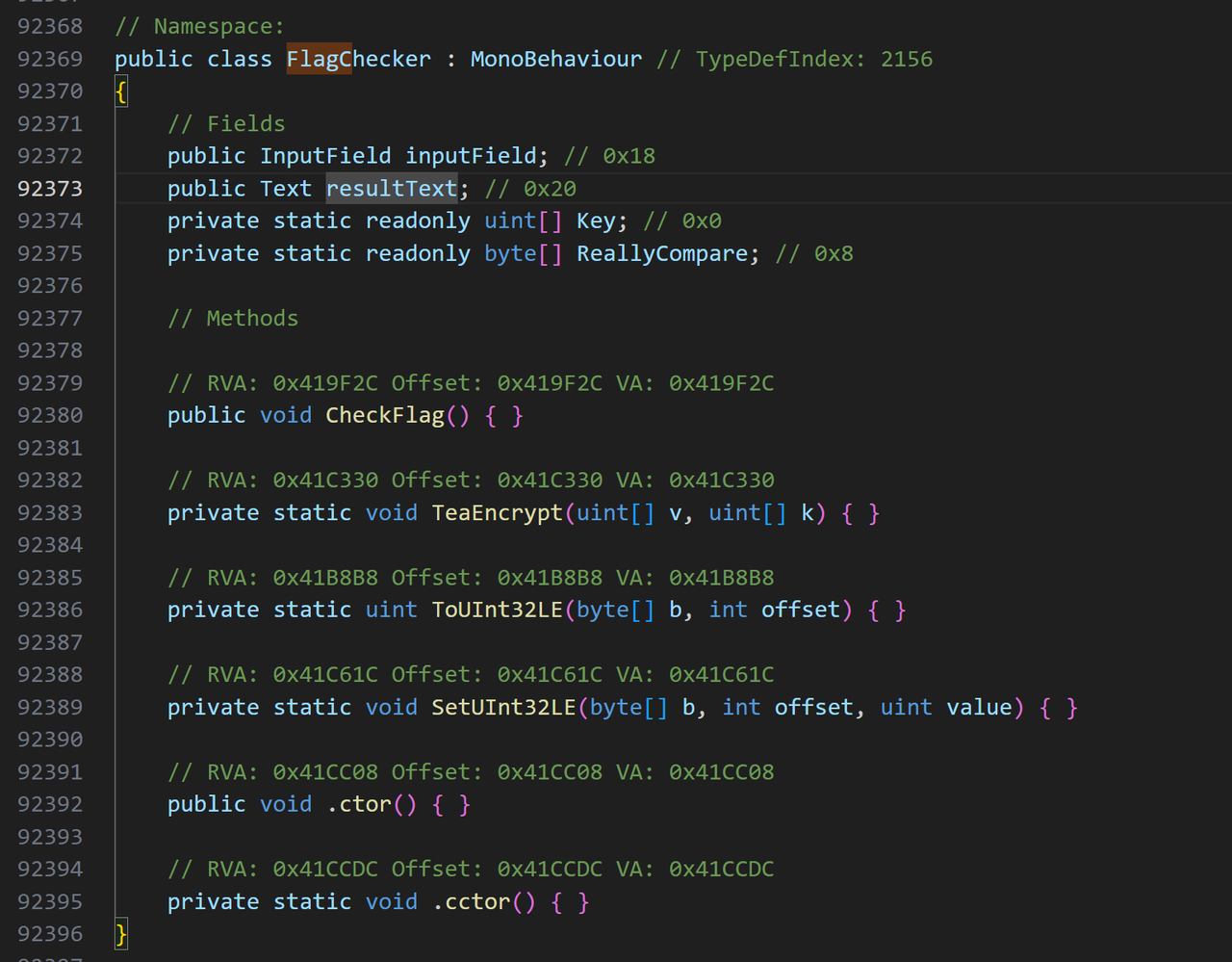Screen dimensions: 1232x962
Task: Click the ToUInt32LE method name
Action: click(497, 611)
